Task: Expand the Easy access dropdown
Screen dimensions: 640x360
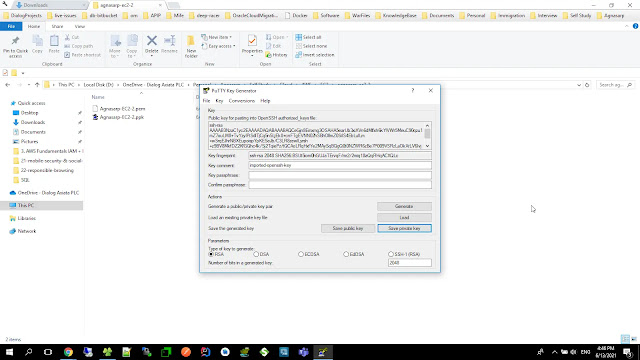Action: tap(234, 46)
